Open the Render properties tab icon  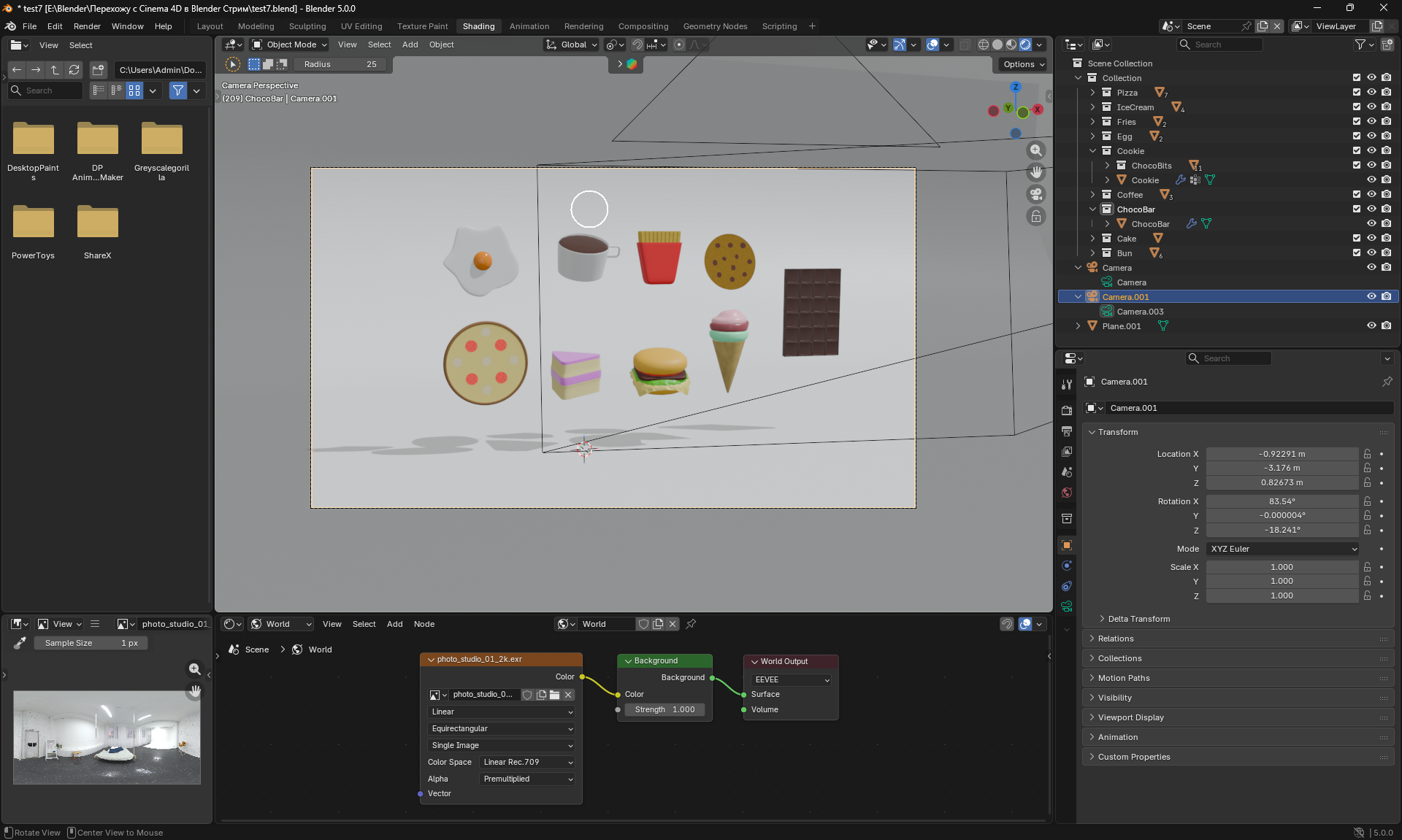pyautogui.click(x=1067, y=411)
